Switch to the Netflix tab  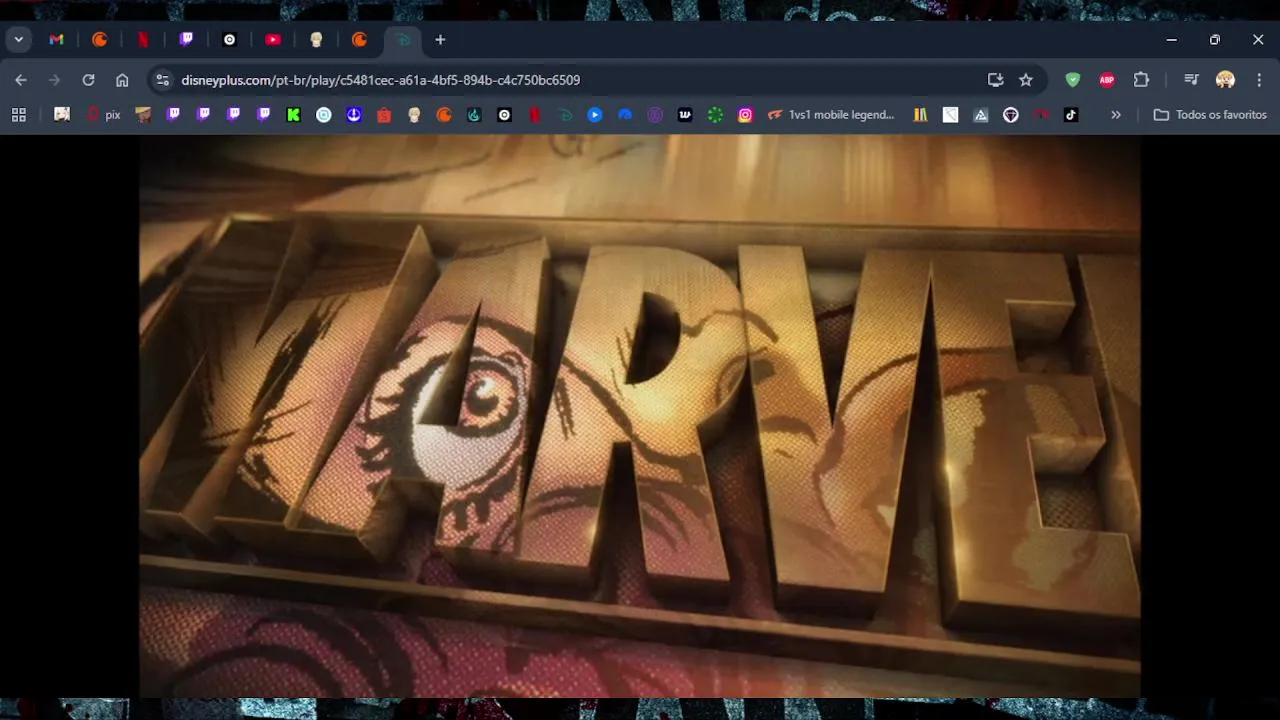click(143, 40)
